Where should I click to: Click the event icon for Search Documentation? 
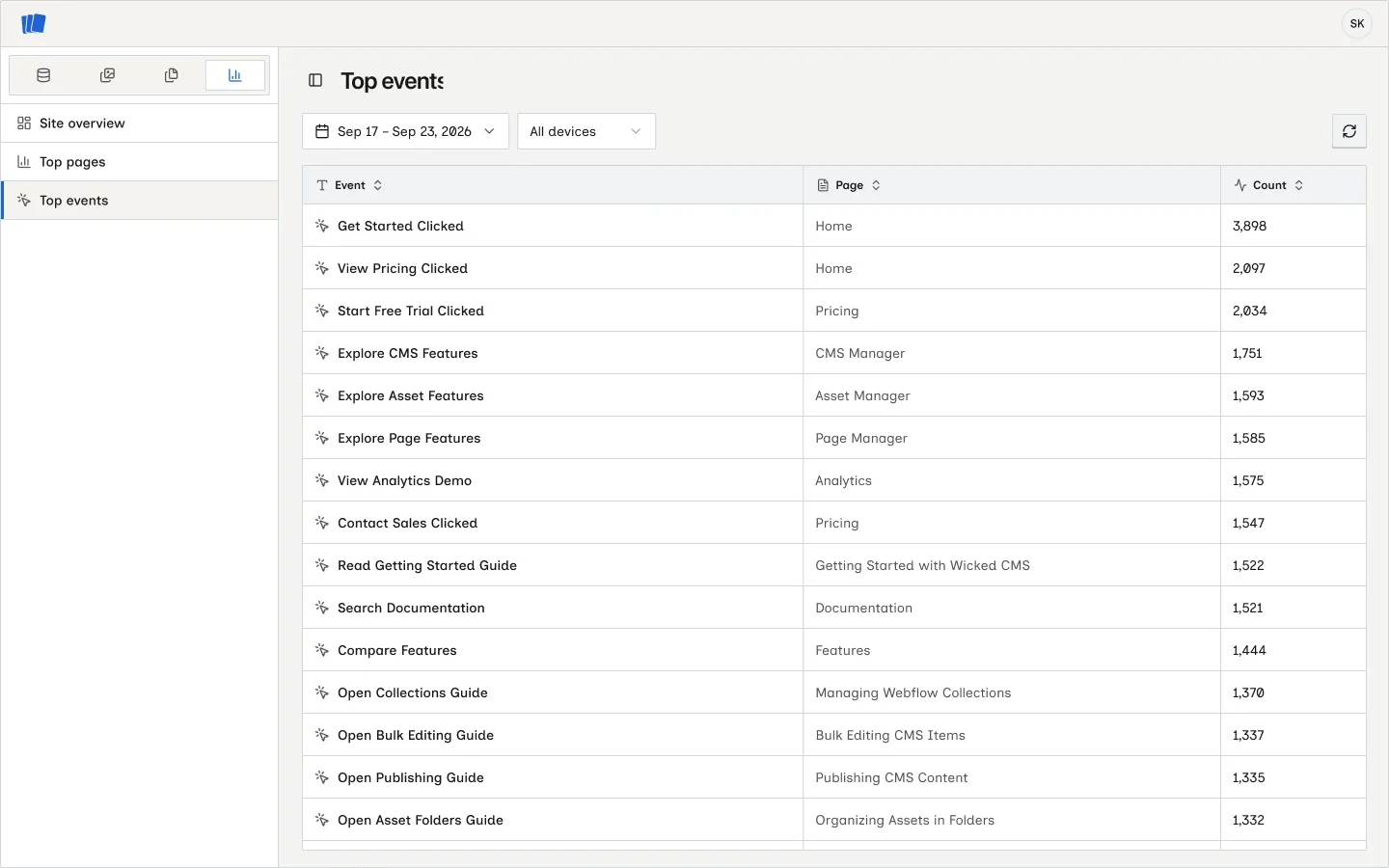[322, 608]
